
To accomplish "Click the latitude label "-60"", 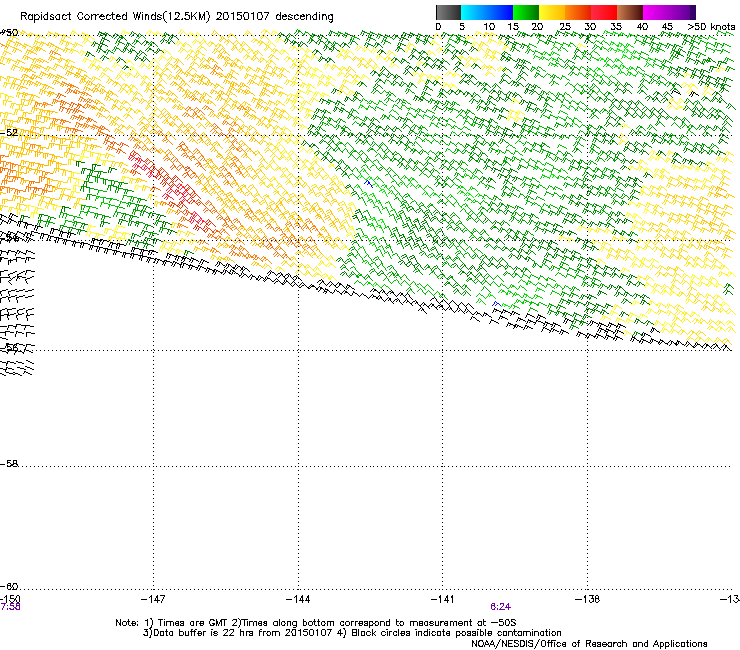I will click(x=9, y=587).
